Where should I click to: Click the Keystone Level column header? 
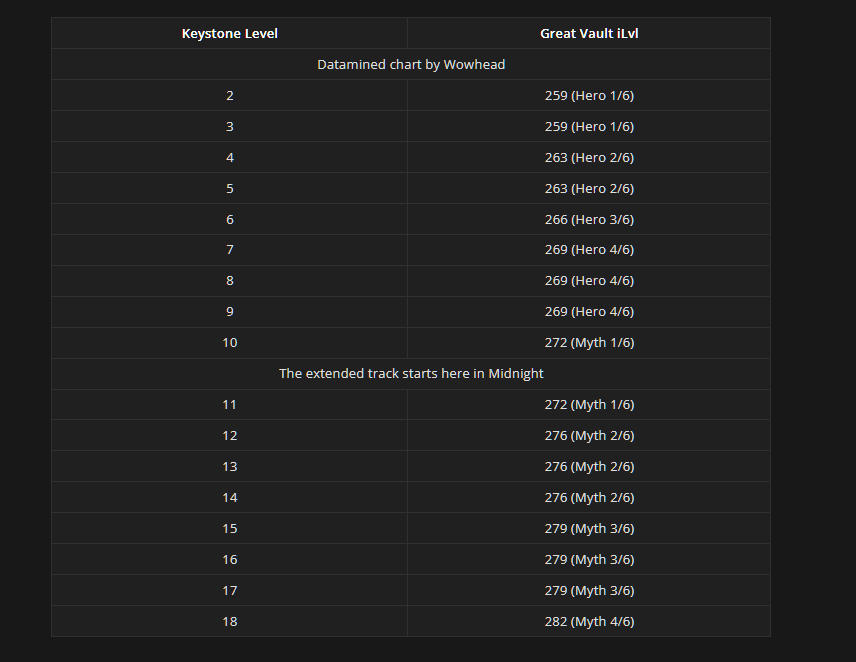pyautogui.click(x=229, y=33)
